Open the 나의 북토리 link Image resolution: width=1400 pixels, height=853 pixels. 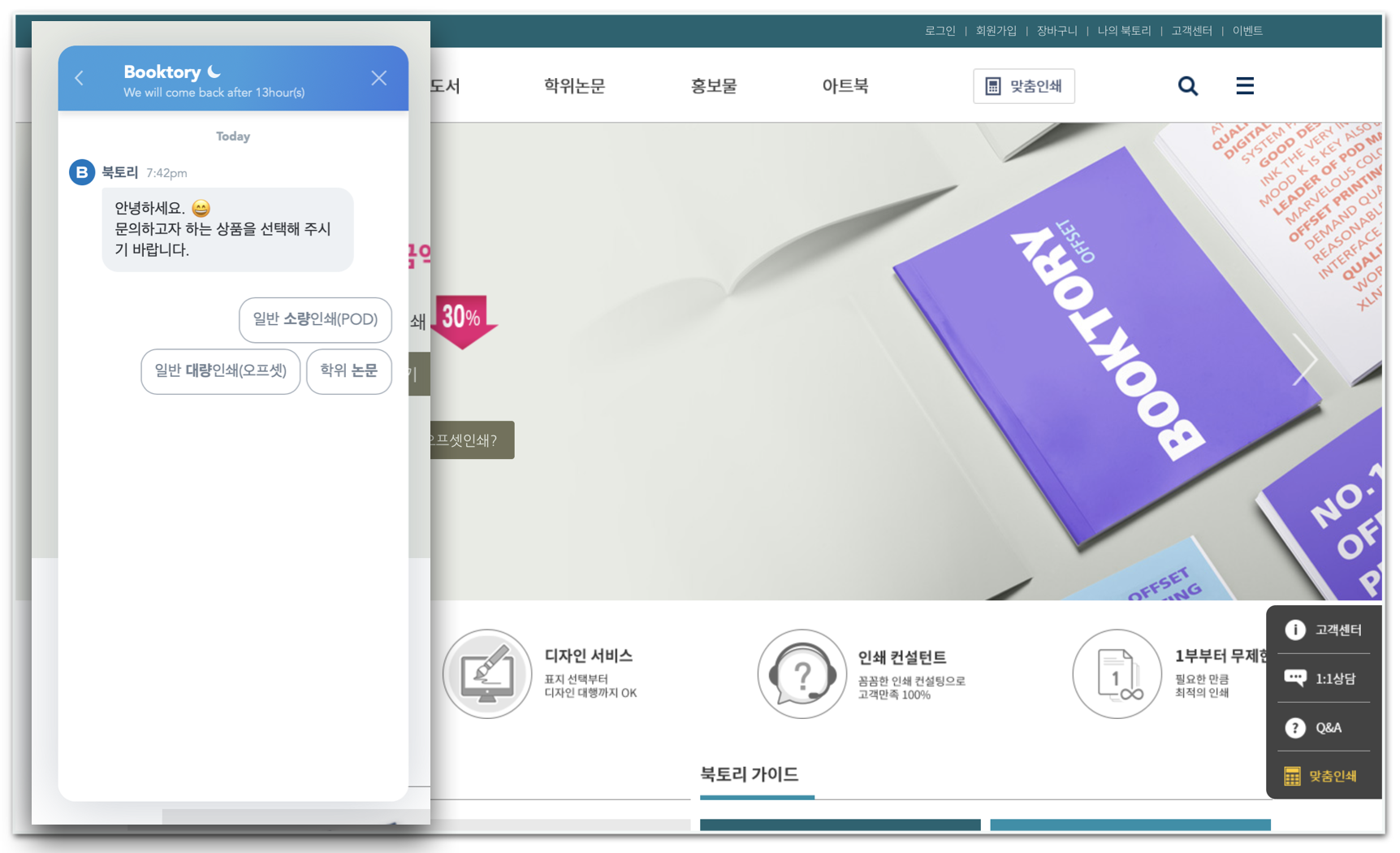point(1125,31)
